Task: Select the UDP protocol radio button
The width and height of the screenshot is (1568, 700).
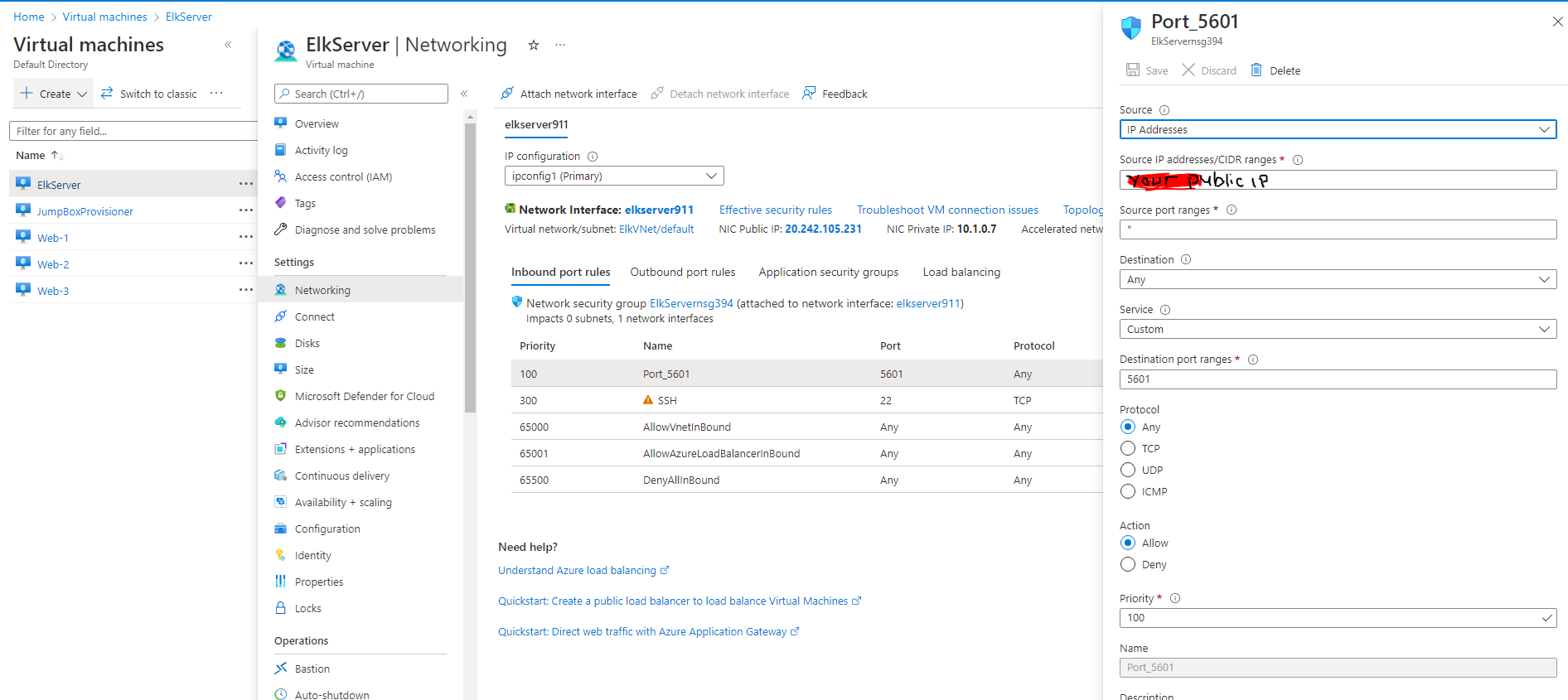Action: click(x=1128, y=470)
